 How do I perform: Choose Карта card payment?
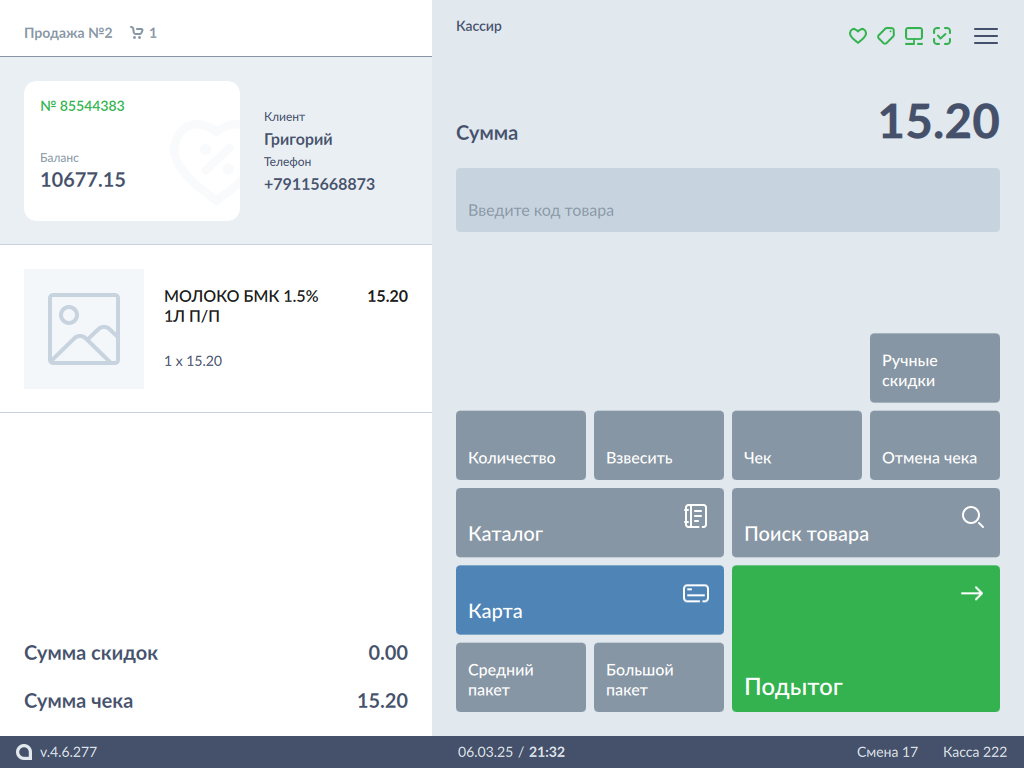pyautogui.click(x=590, y=600)
